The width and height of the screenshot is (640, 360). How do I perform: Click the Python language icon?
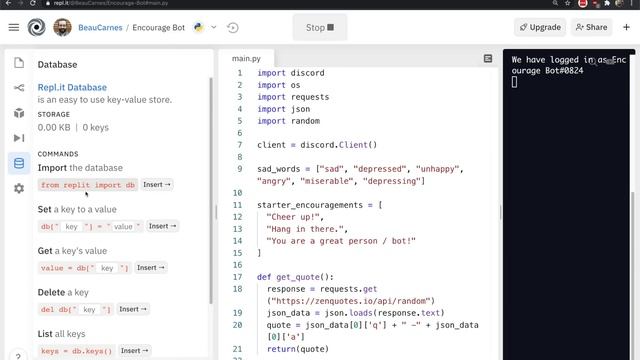198,27
